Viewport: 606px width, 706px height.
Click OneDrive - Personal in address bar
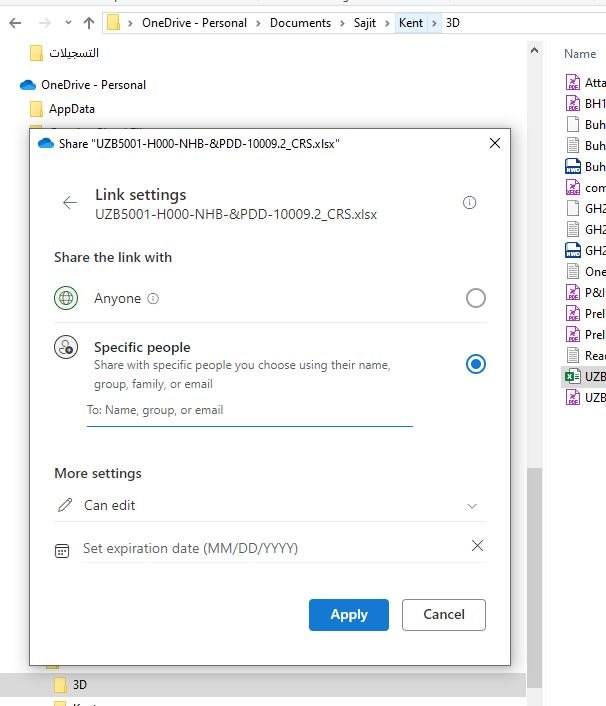[x=194, y=23]
